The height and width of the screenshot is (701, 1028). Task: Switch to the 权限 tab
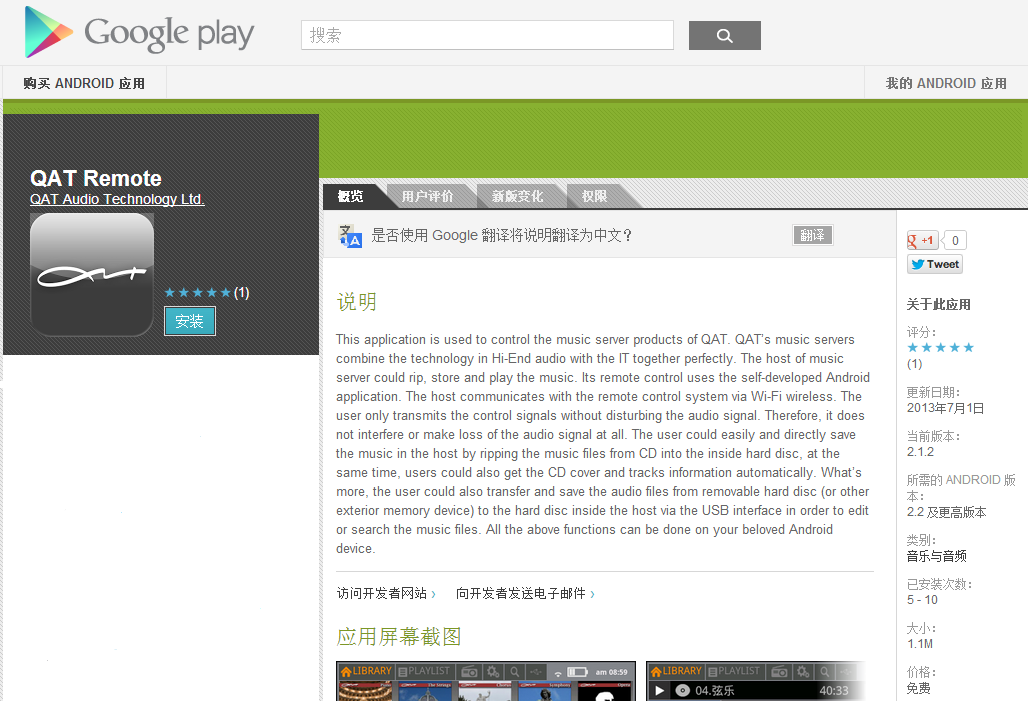(595, 196)
